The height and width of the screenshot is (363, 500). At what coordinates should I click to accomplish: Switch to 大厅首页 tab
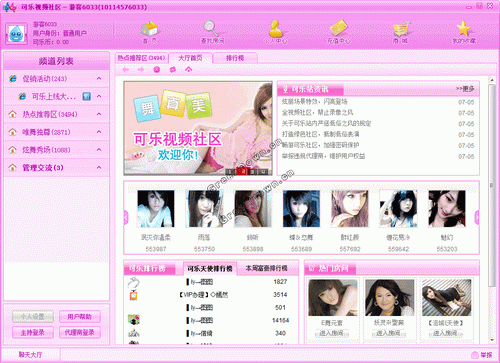pos(190,58)
